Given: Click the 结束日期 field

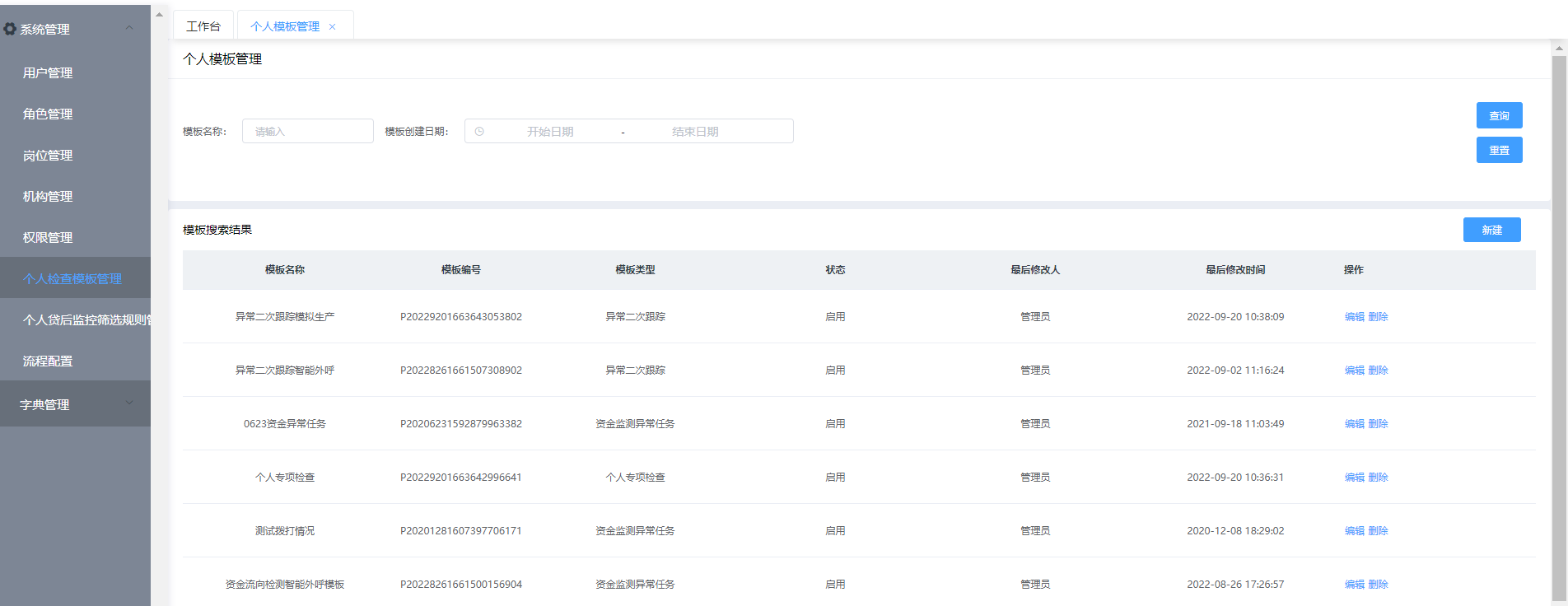Looking at the screenshot, I should coord(695,131).
